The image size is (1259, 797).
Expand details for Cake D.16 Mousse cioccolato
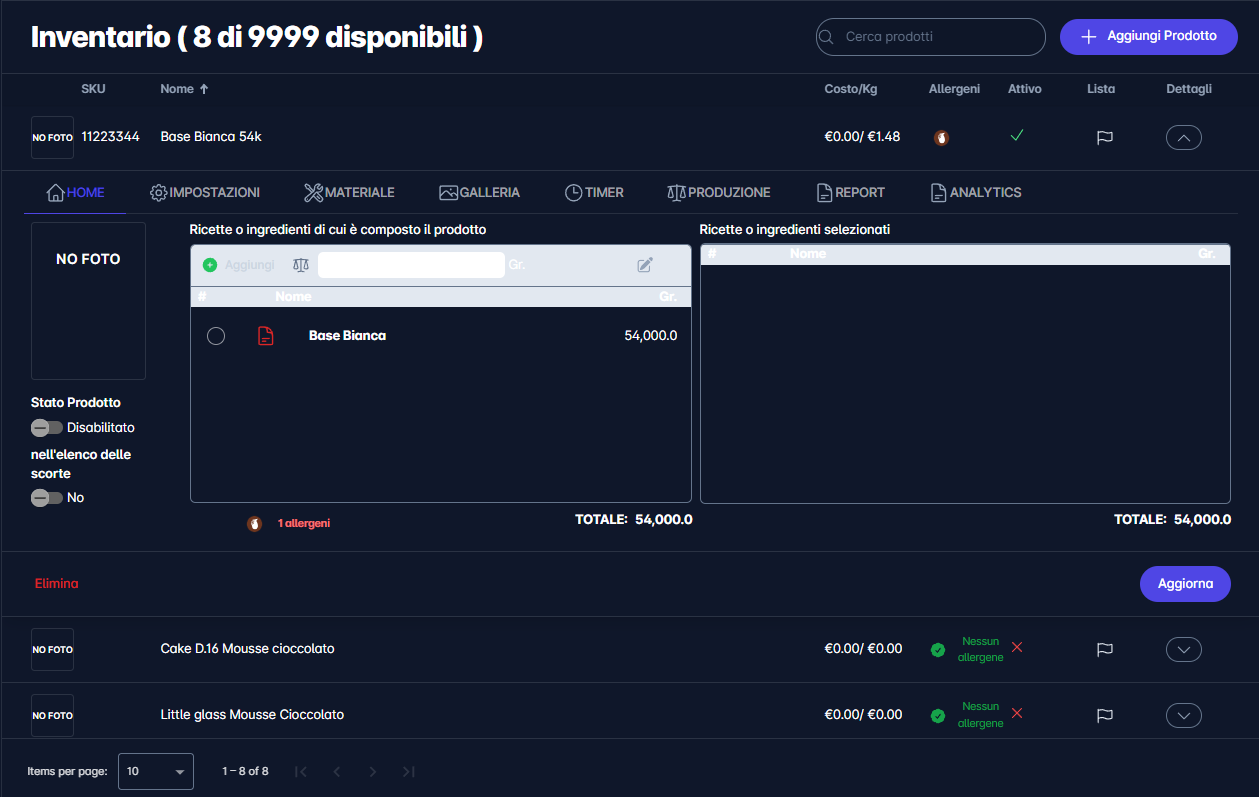pos(1184,650)
